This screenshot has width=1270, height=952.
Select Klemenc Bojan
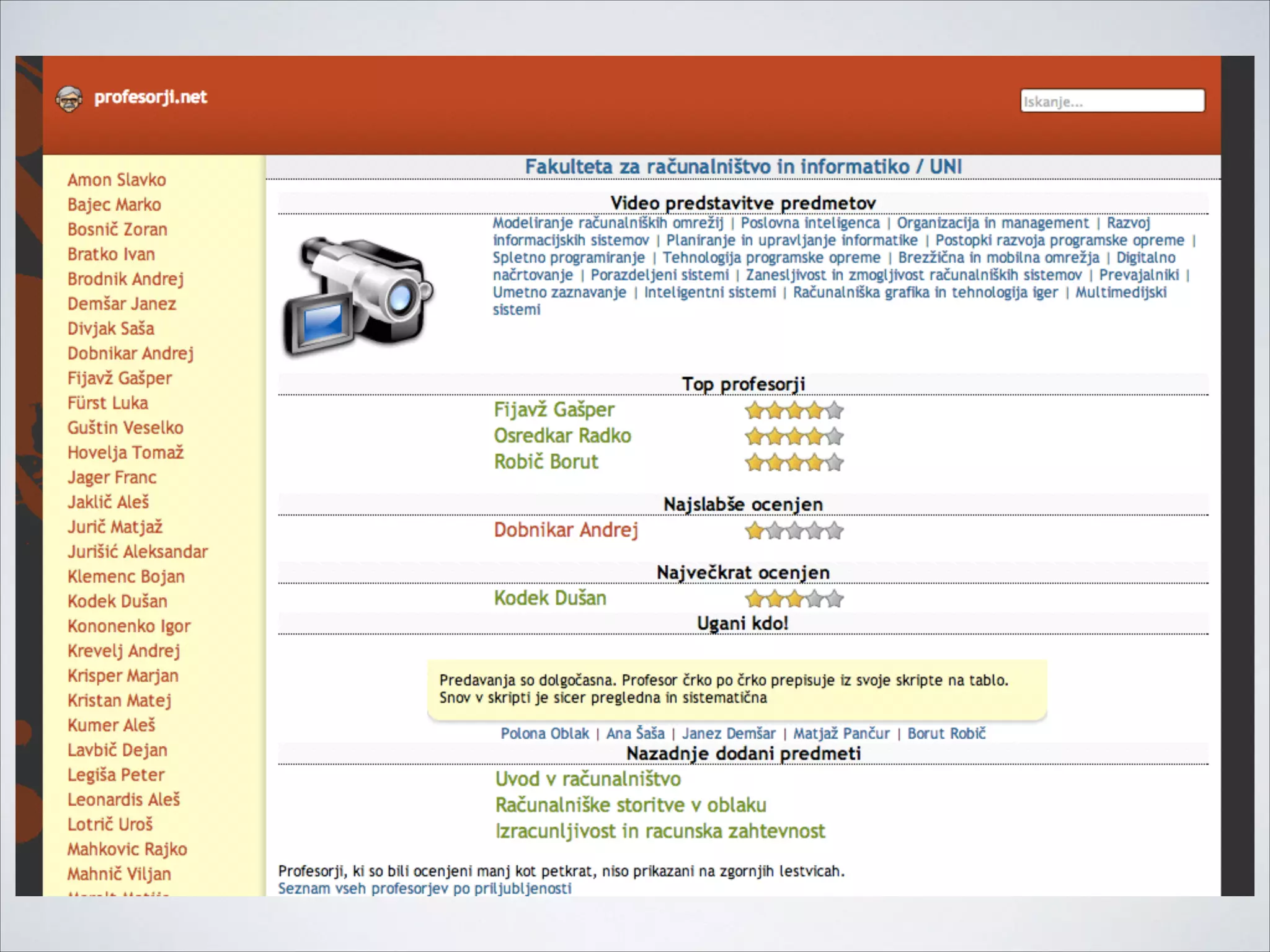[126, 576]
